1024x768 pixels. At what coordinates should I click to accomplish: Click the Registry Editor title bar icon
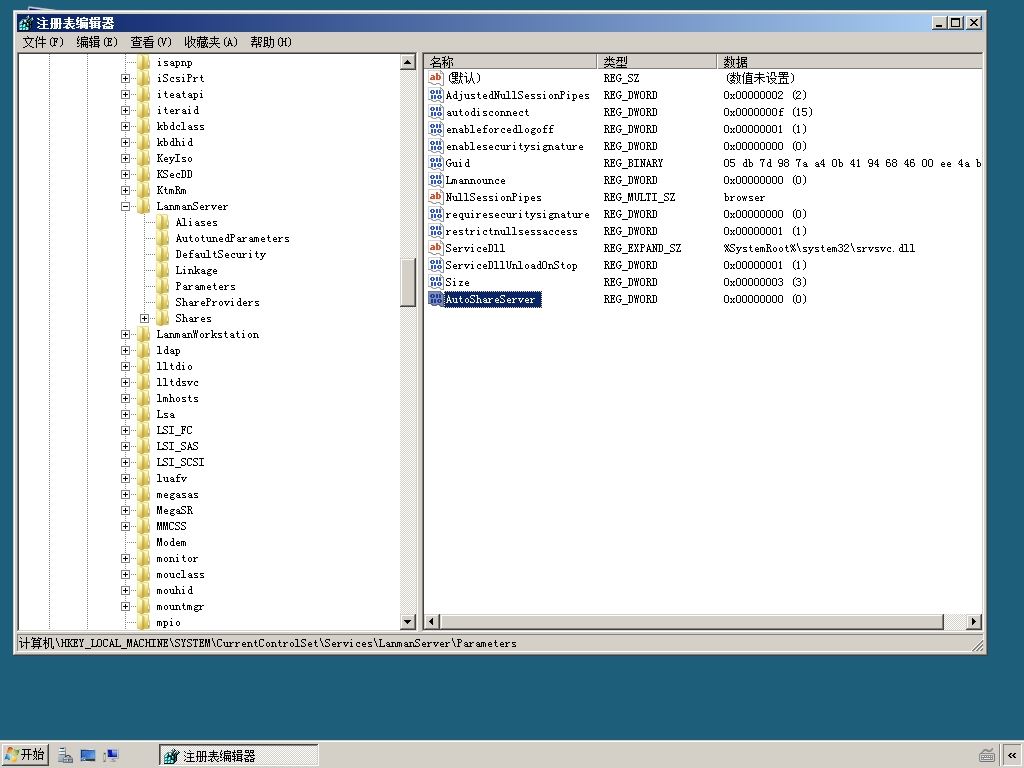click(x=25, y=24)
